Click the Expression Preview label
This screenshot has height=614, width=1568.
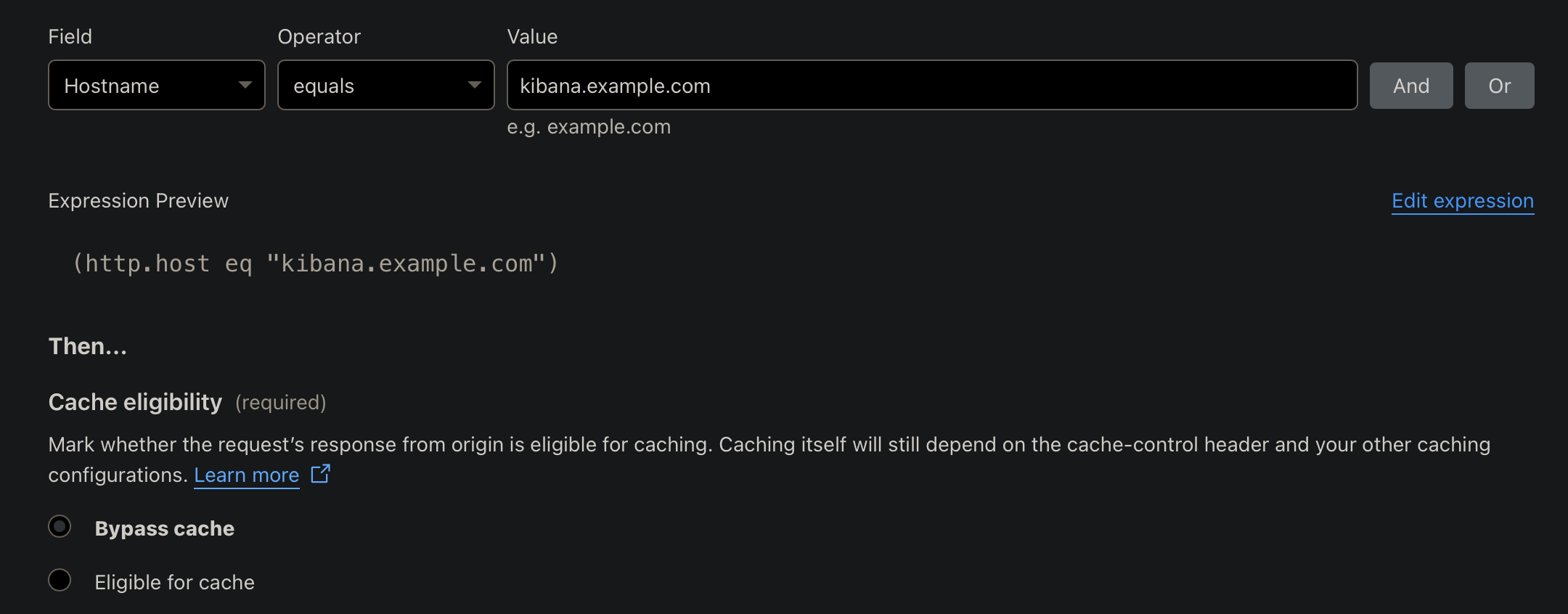pos(138,200)
